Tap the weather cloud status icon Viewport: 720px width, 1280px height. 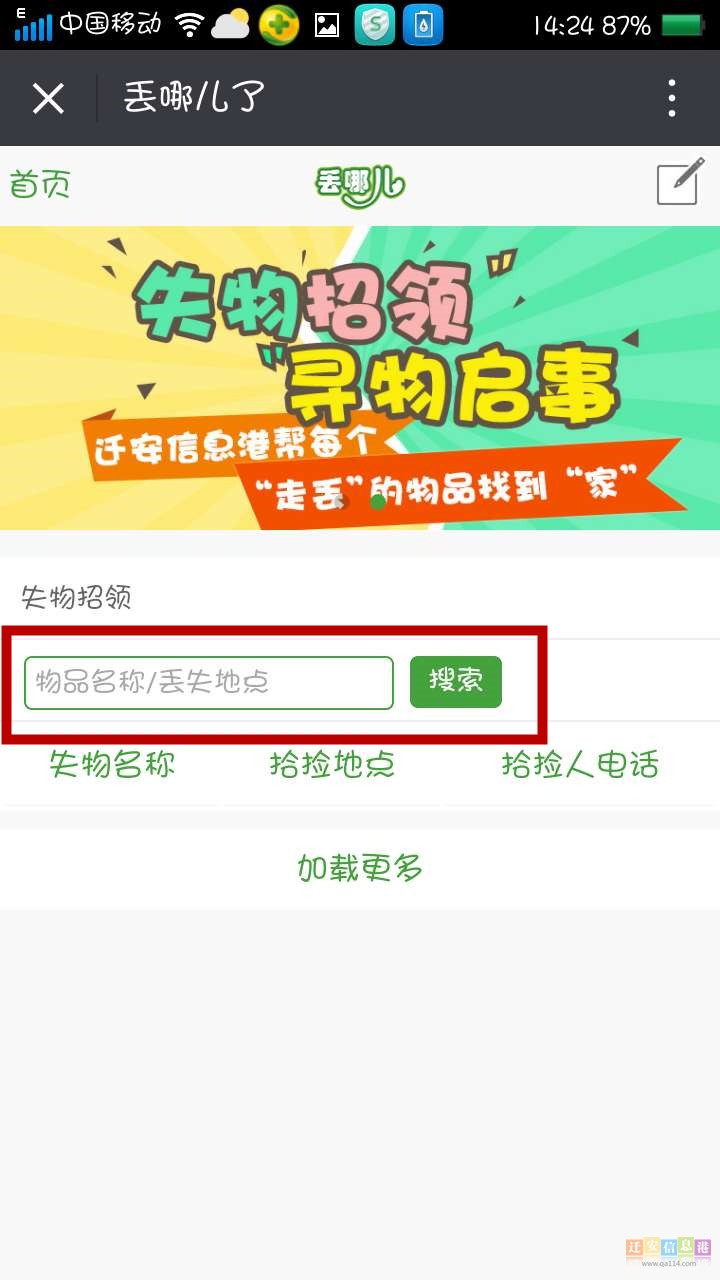pyautogui.click(x=230, y=24)
